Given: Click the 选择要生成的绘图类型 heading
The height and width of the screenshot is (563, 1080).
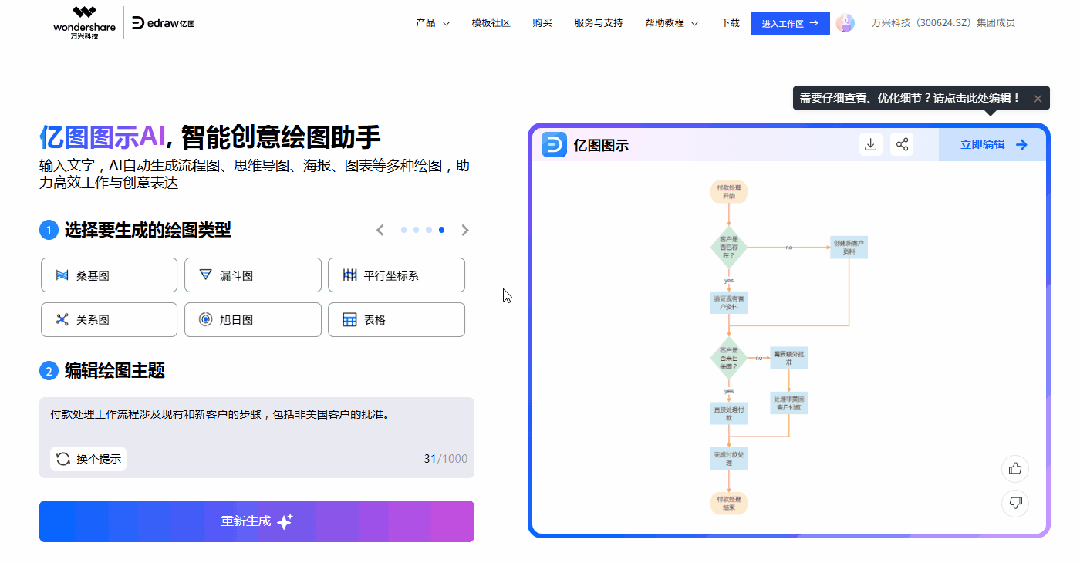Looking at the screenshot, I should tap(148, 230).
